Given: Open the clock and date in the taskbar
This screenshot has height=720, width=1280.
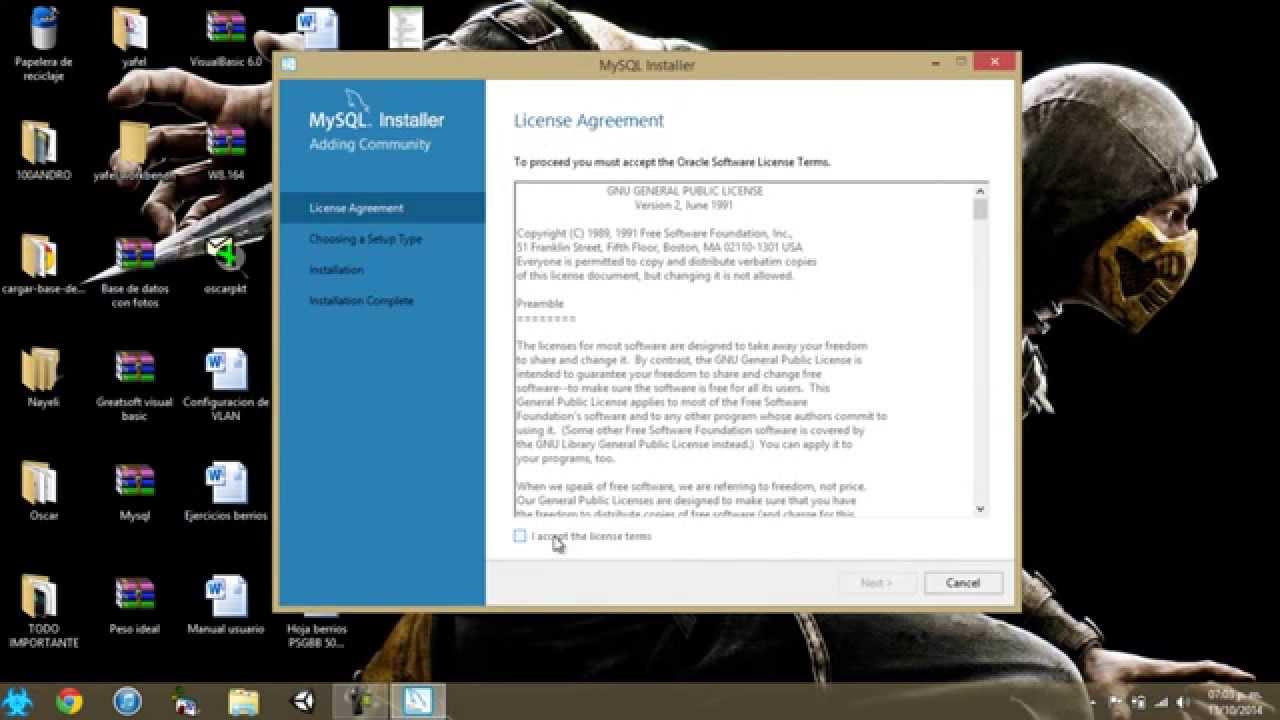Looking at the screenshot, I should tap(1234, 702).
